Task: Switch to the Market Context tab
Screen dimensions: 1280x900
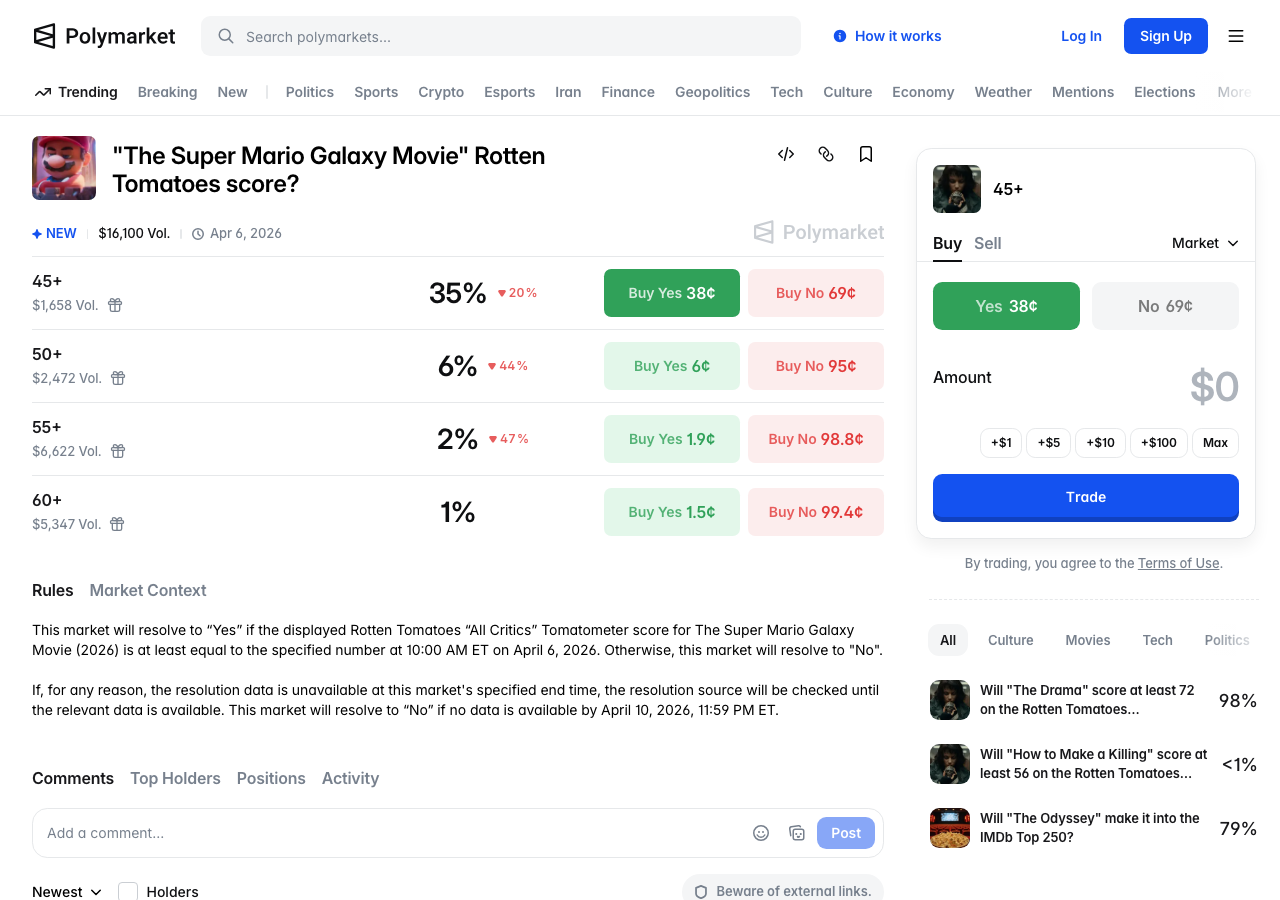Action: (148, 590)
